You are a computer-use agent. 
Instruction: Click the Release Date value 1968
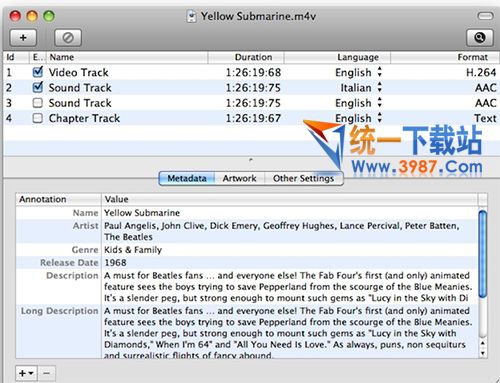click(x=115, y=263)
